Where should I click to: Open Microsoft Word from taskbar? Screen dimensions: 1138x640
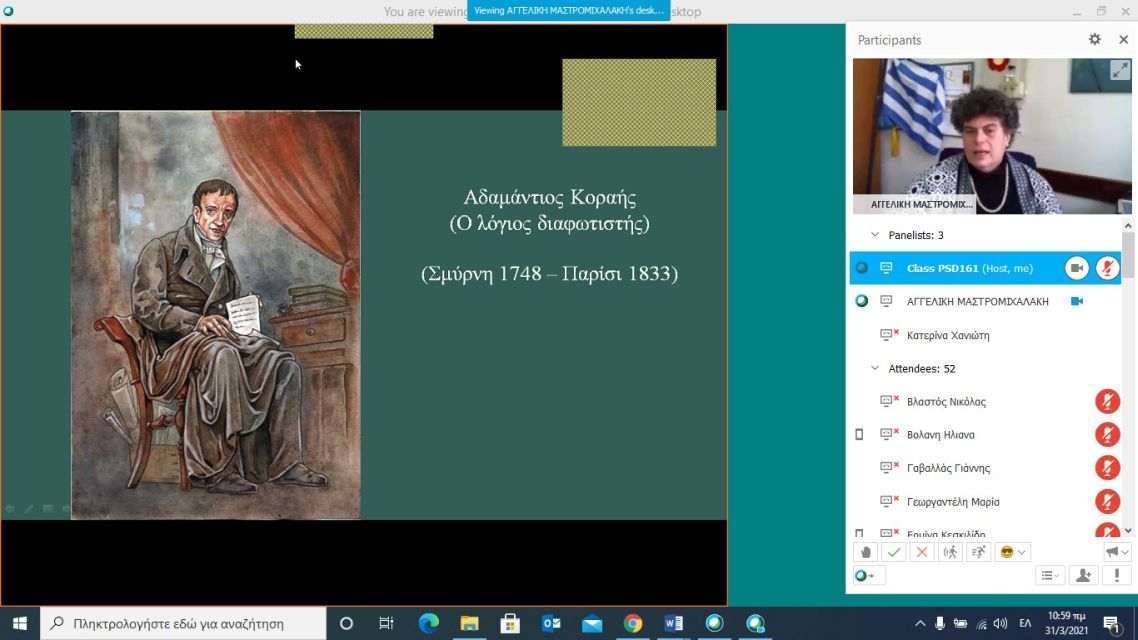point(674,623)
